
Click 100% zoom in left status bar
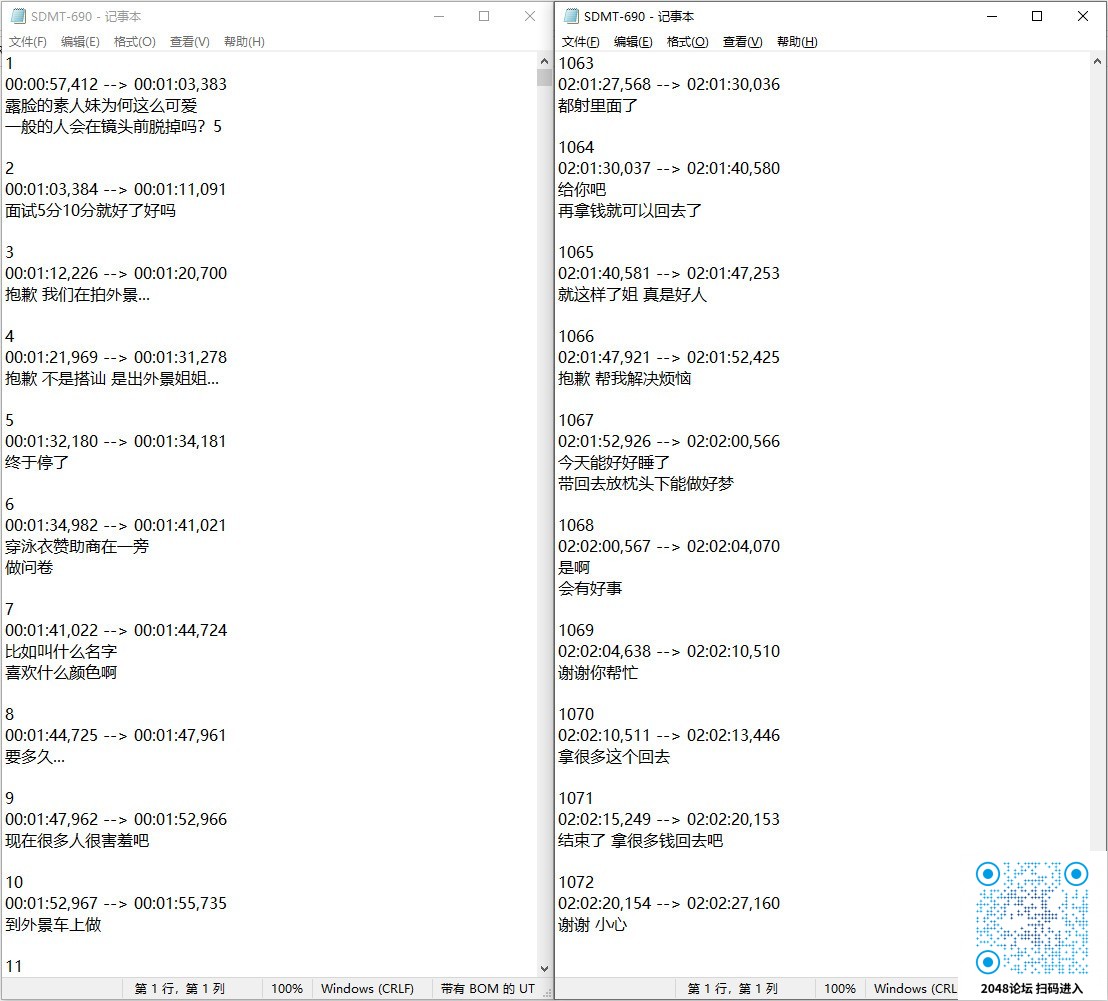[287, 989]
